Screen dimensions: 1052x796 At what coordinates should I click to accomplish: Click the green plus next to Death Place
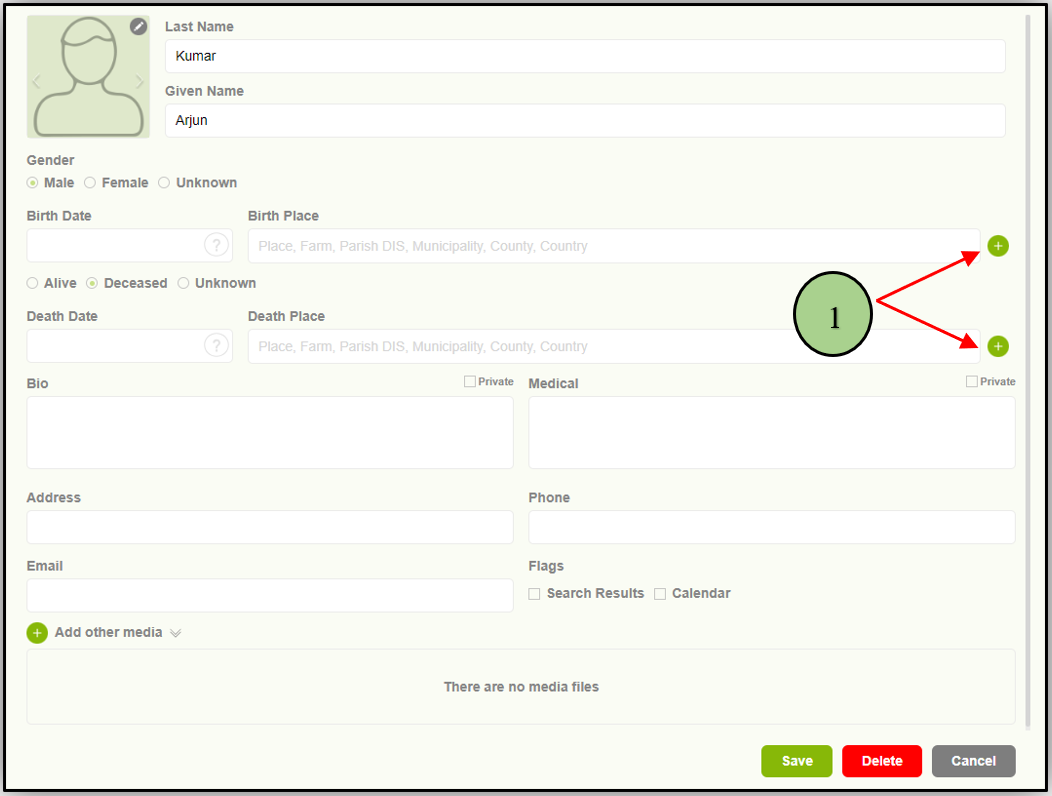(998, 346)
